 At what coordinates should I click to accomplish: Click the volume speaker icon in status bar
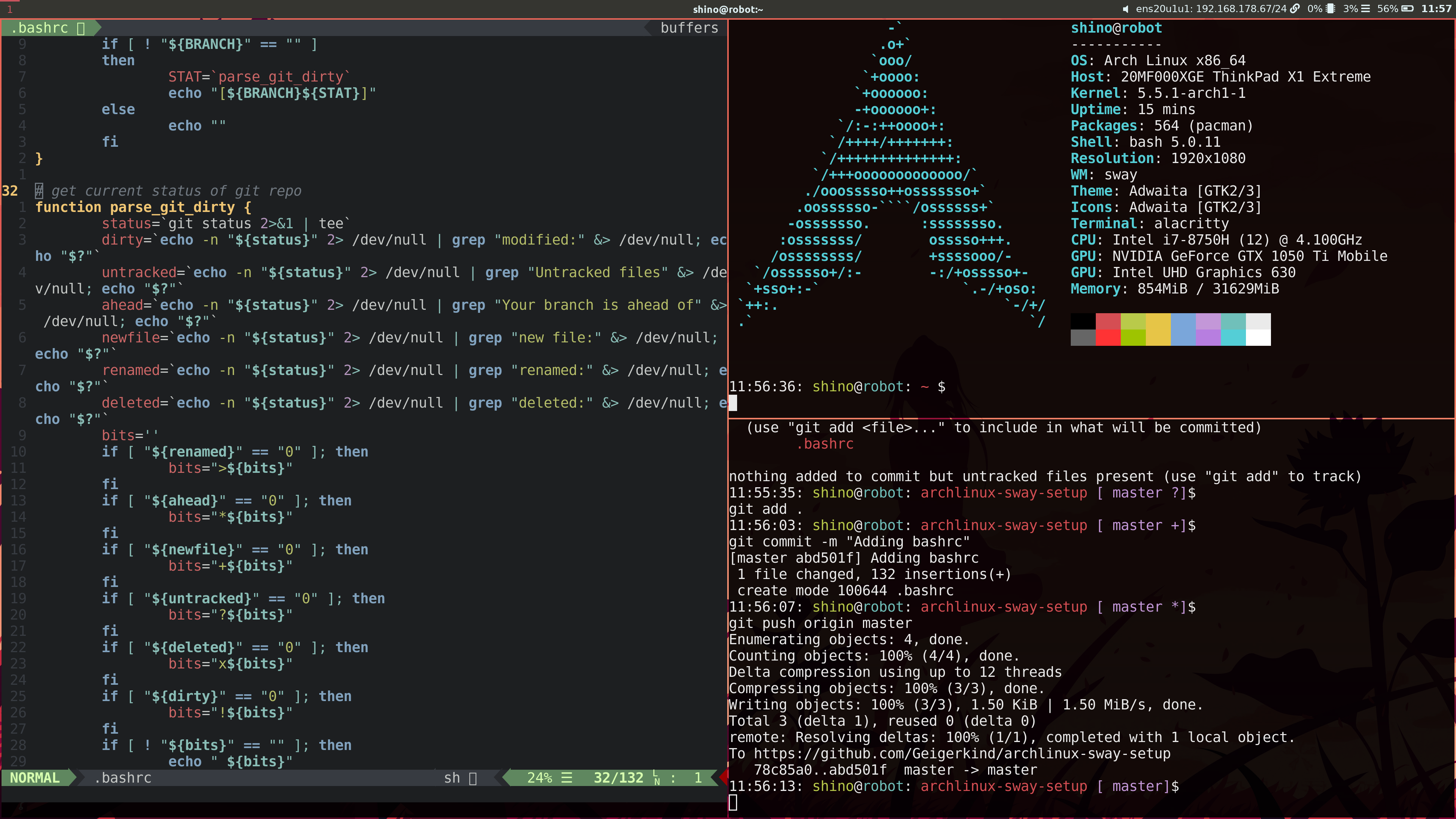point(1125,9)
